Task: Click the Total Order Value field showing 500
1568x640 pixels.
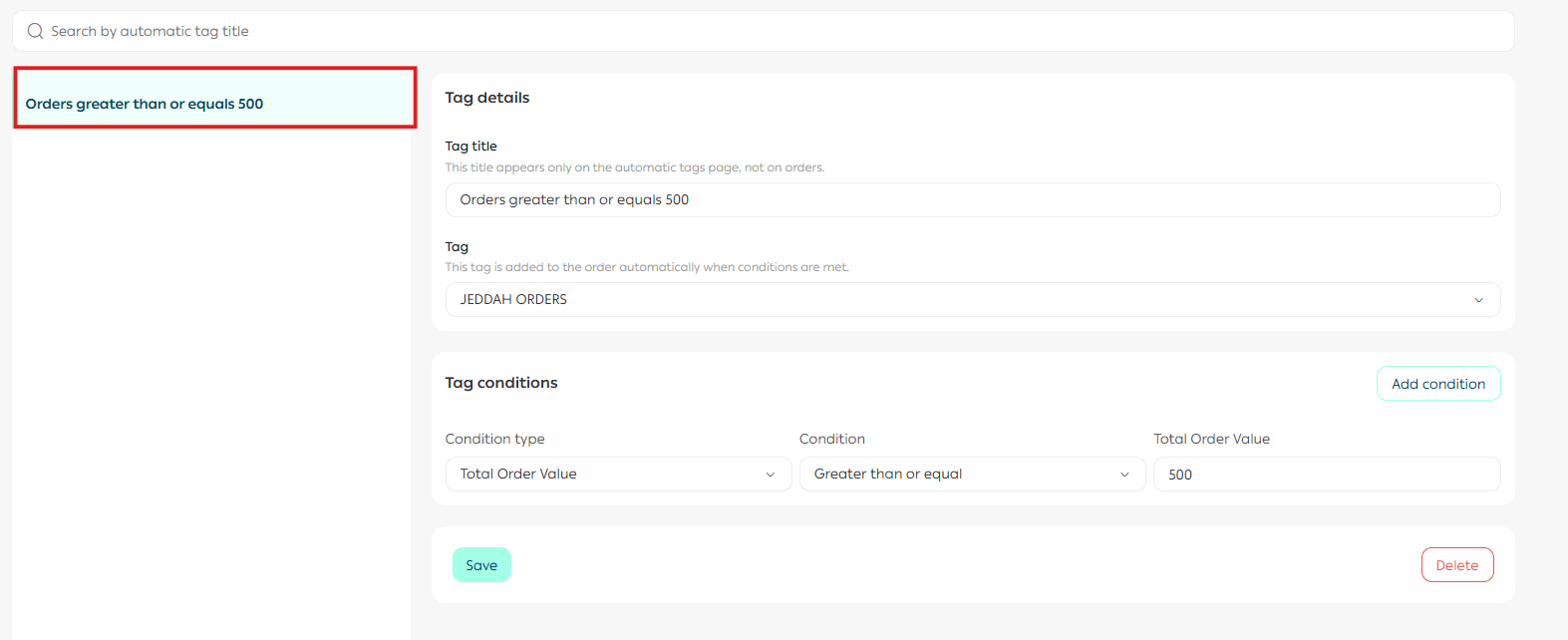Action: point(1326,475)
